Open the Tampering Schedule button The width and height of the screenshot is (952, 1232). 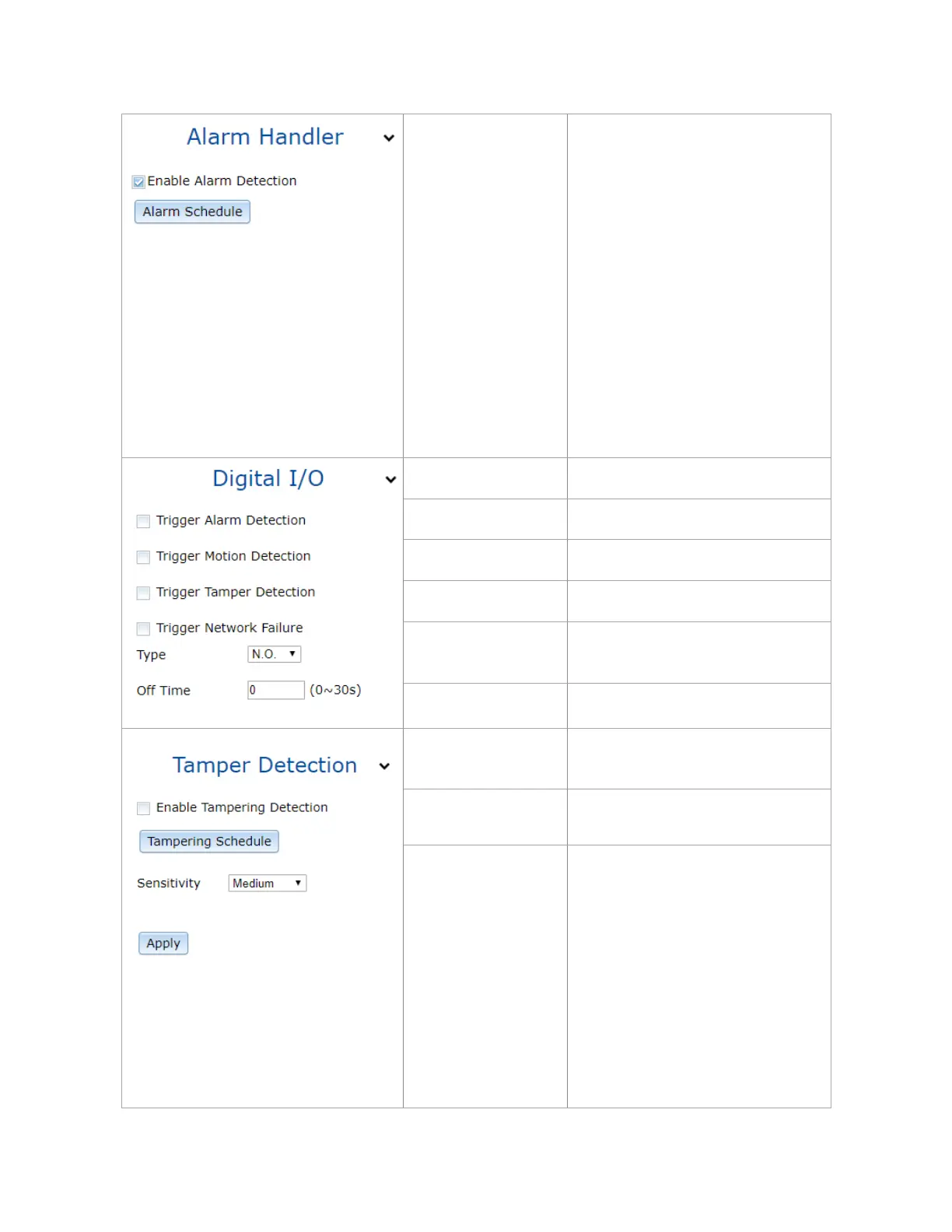pos(209,842)
